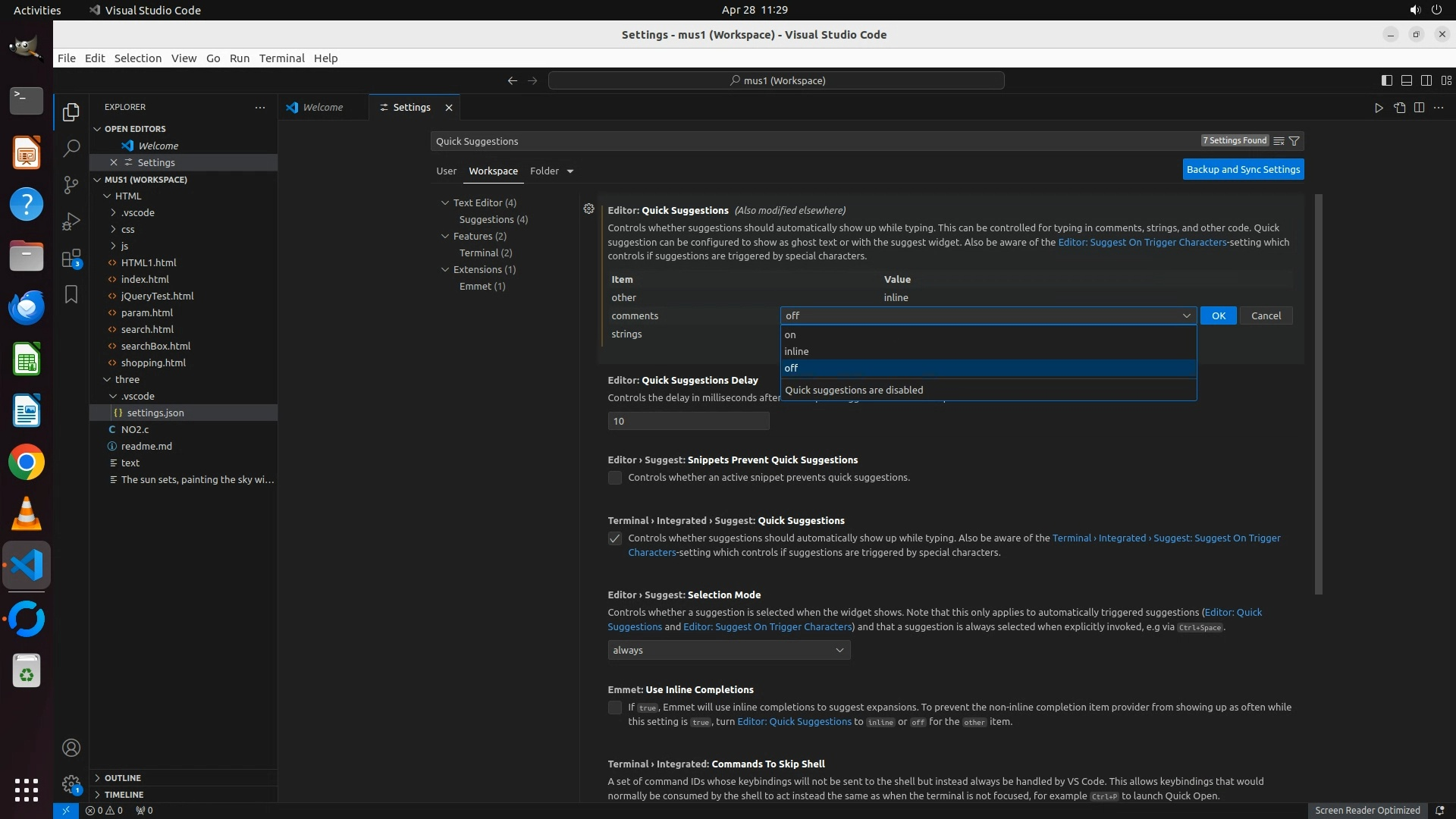Open the Selection Mode 'always' dropdown
Screen dimensions: 1456x819
pyautogui.click(x=728, y=650)
